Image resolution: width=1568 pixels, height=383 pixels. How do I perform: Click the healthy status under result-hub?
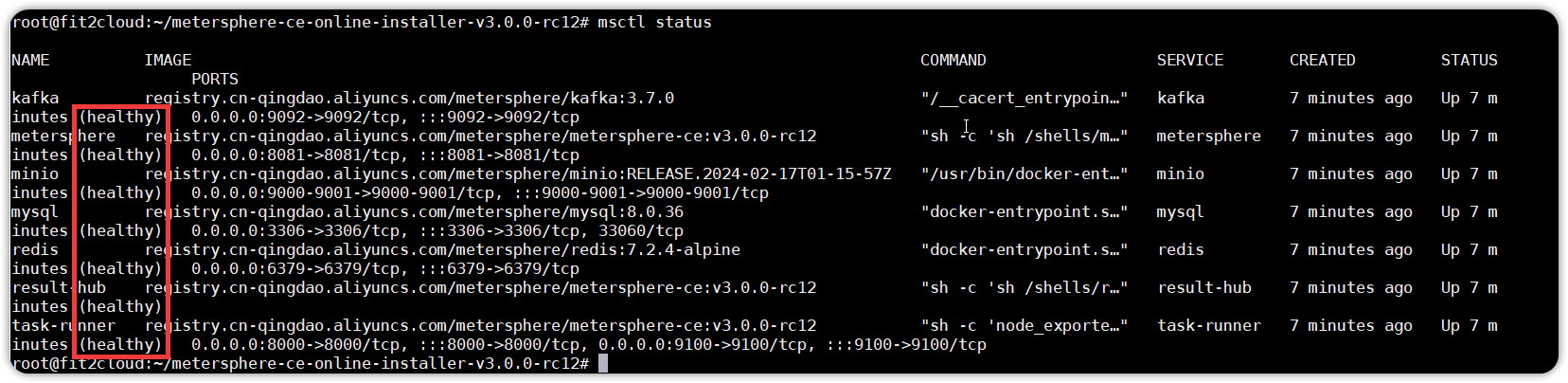[120, 306]
